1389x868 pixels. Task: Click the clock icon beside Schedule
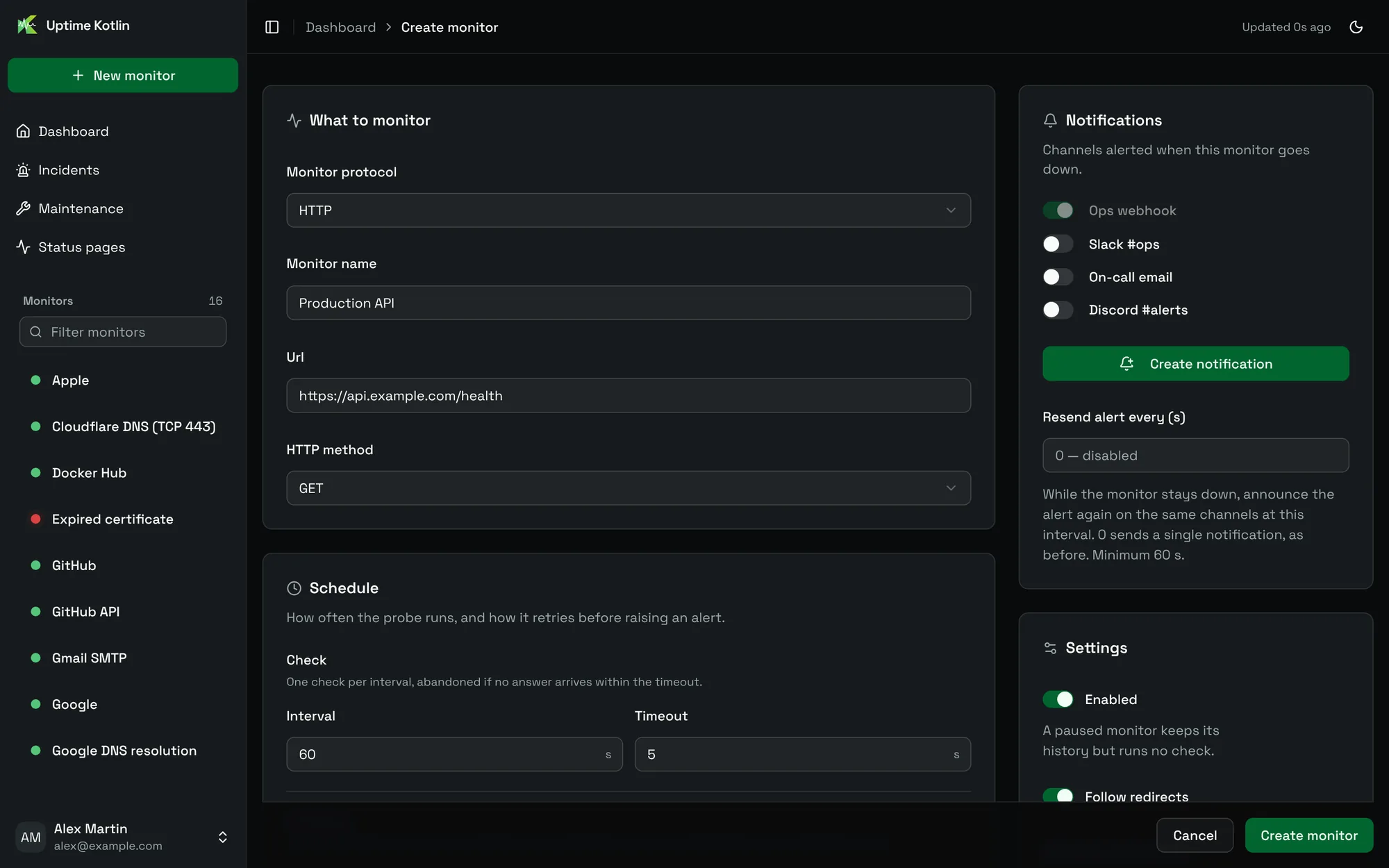[x=294, y=588]
